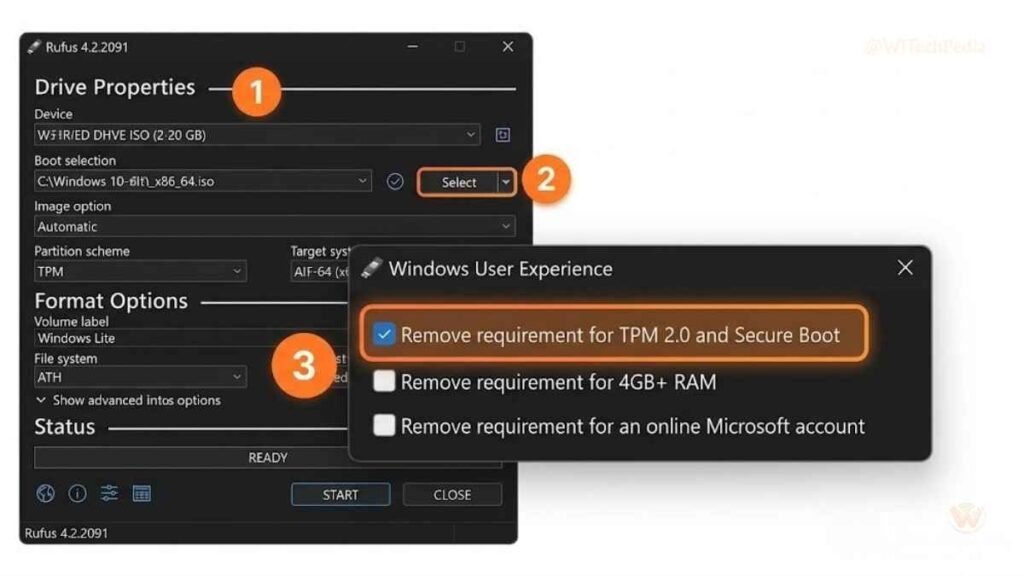The width and height of the screenshot is (1024, 576).
Task: Click the Drive Properties heading
Action: click(x=115, y=87)
